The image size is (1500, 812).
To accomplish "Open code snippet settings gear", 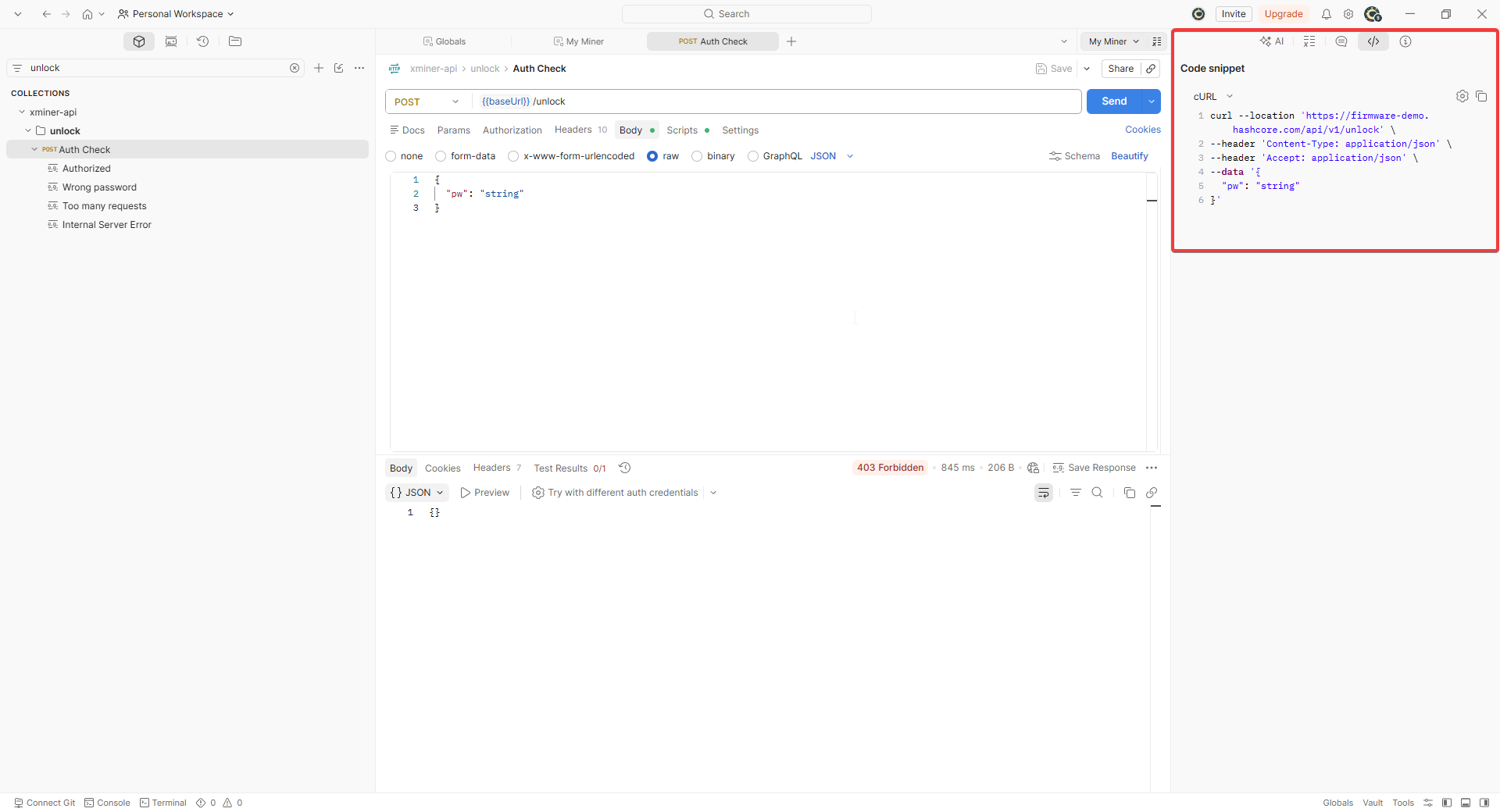I will tap(1462, 96).
